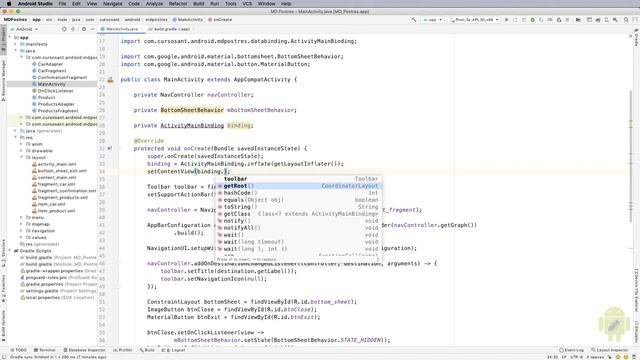Switch to MainActivity.java editor tab
This screenshot has width=640, height=360.
(121, 29)
